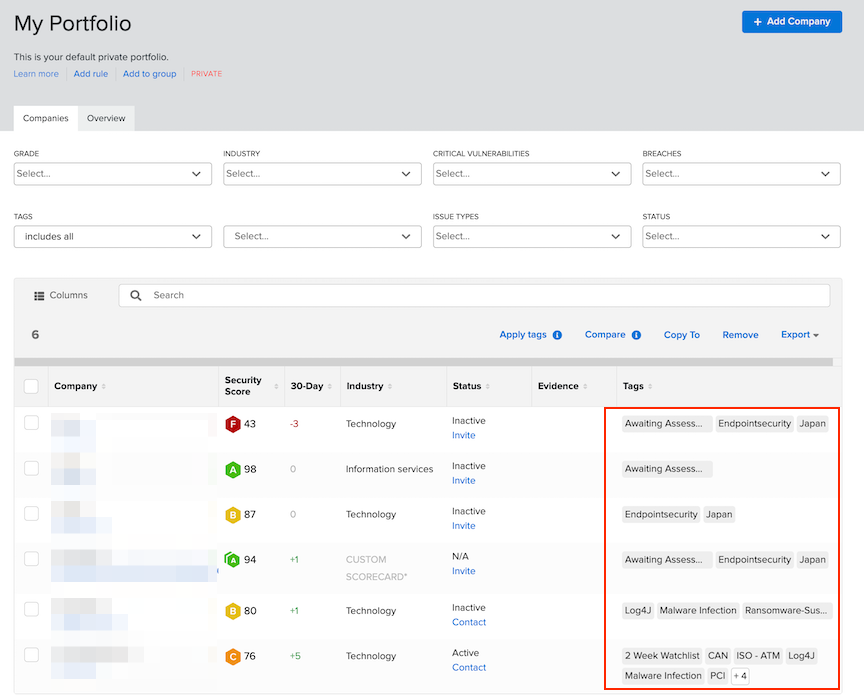
Task: Click the B grade badge for score 80
Action: pos(233,611)
